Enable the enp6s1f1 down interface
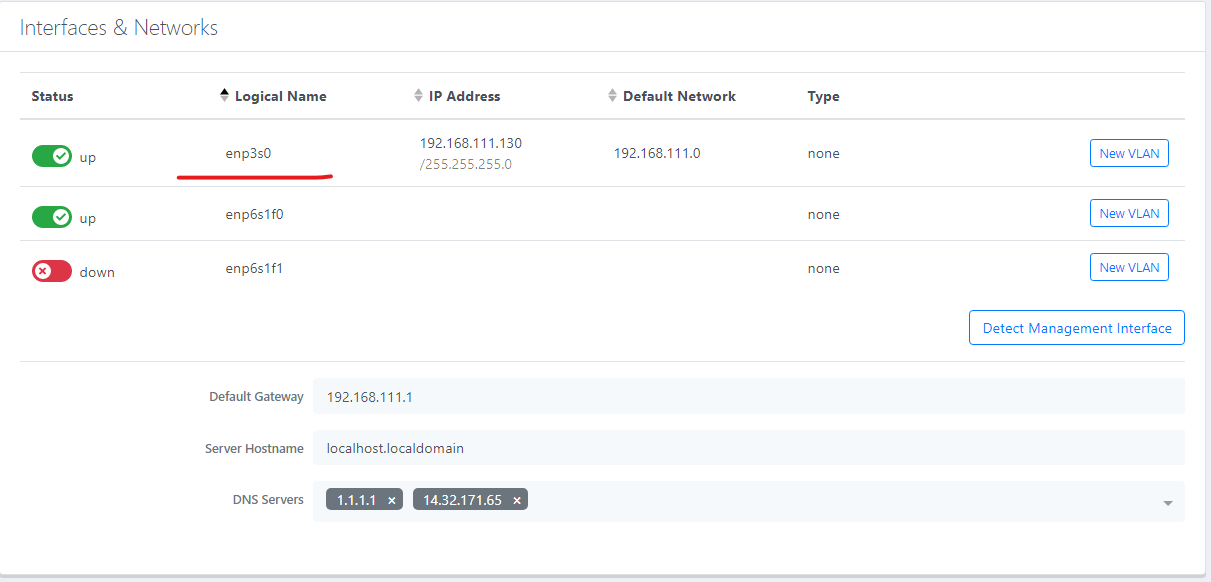Image resolution: width=1211 pixels, height=582 pixels. 52,271
